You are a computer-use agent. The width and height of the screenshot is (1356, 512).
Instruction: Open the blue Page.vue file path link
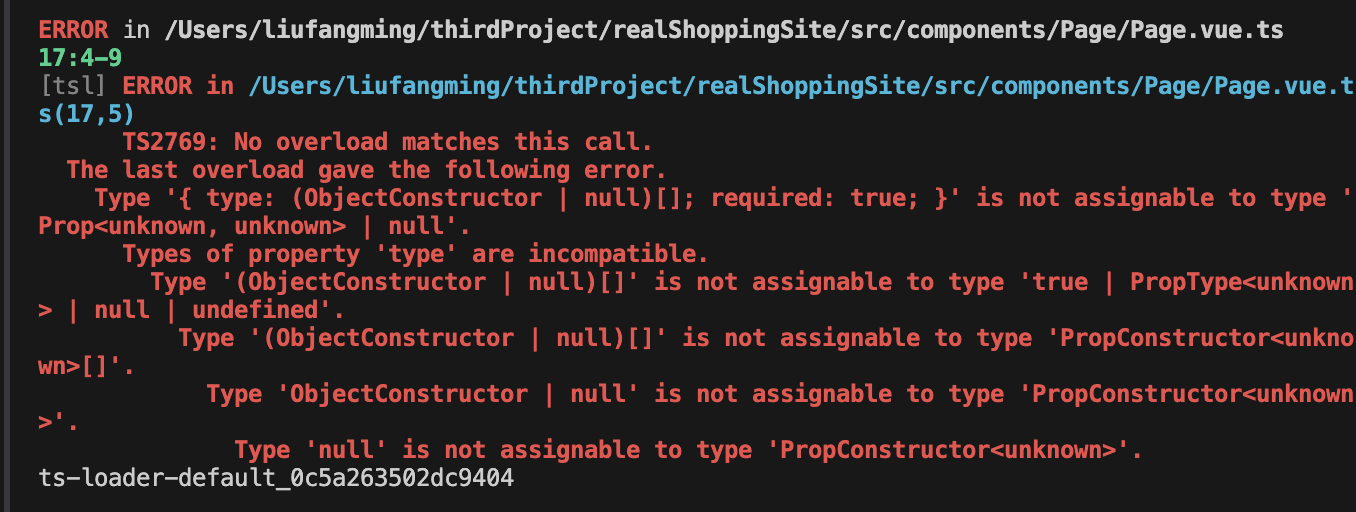pyautogui.click(x=800, y=87)
